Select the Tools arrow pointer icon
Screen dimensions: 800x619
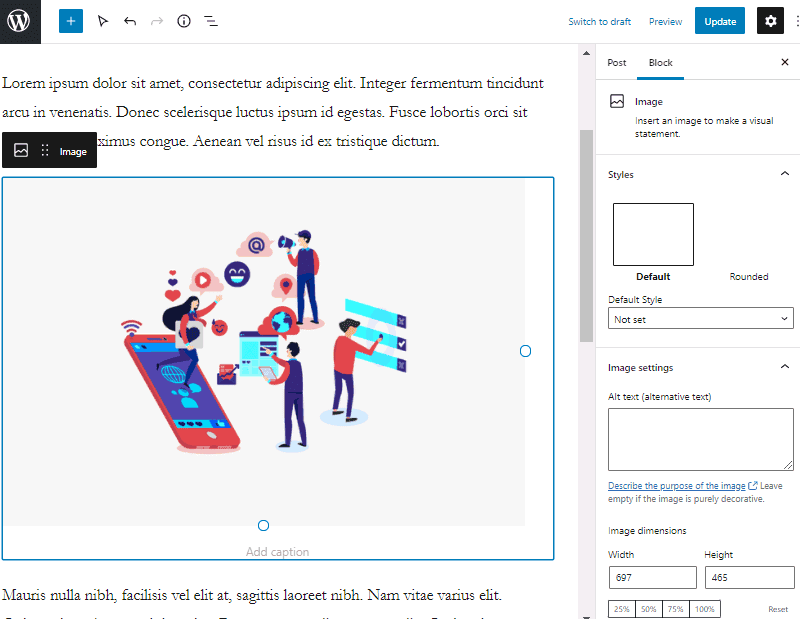(103, 21)
